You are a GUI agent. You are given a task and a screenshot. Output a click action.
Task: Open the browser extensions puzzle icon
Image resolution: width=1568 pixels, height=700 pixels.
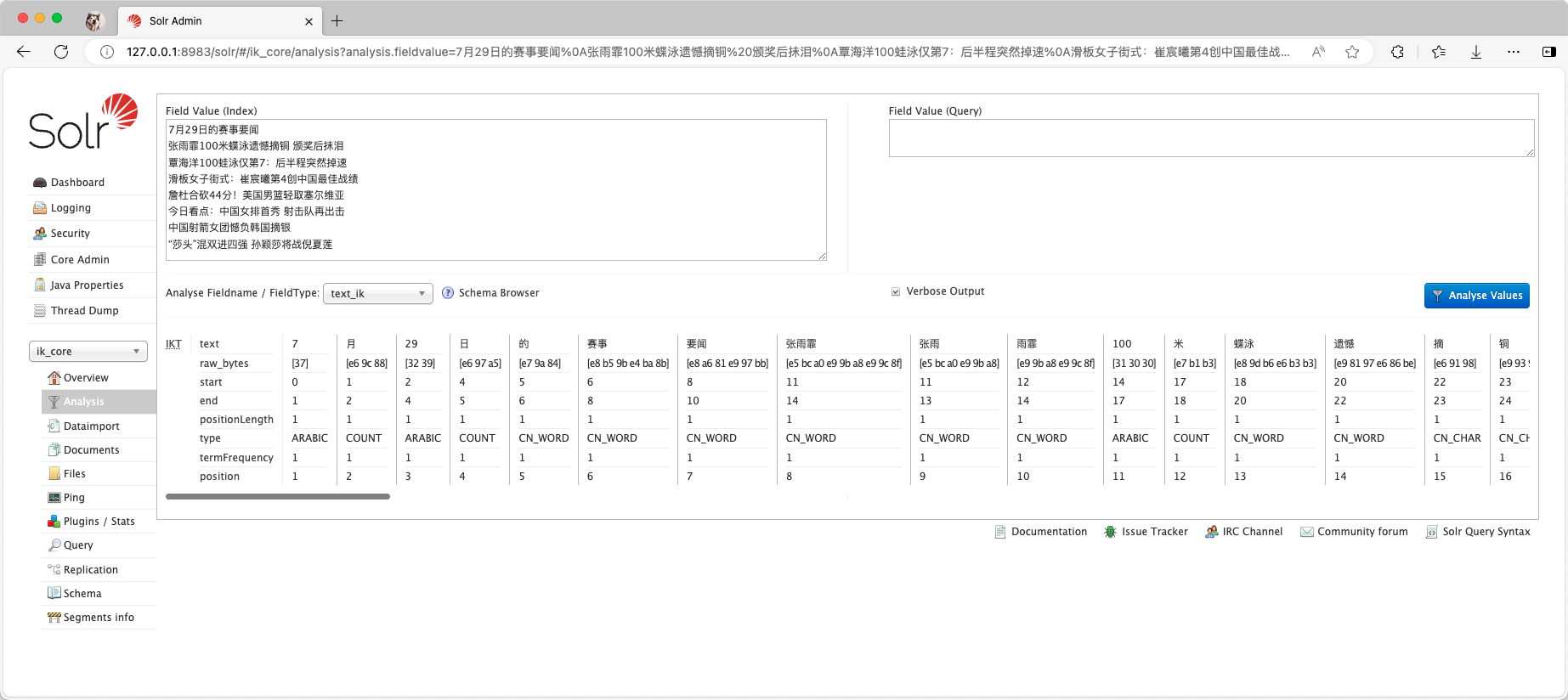coord(1397,52)
